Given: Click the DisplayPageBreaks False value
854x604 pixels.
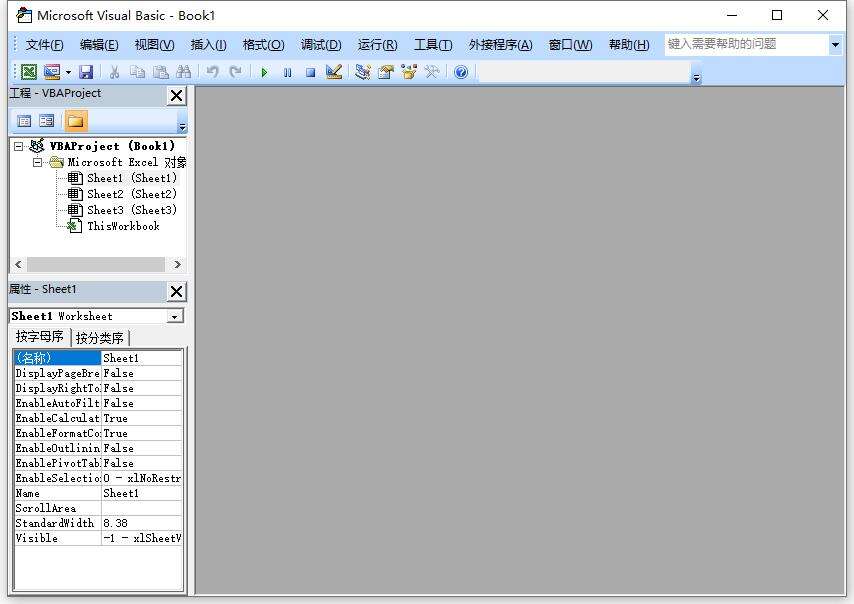Looking at the screenshot, I should click(142, 373).
